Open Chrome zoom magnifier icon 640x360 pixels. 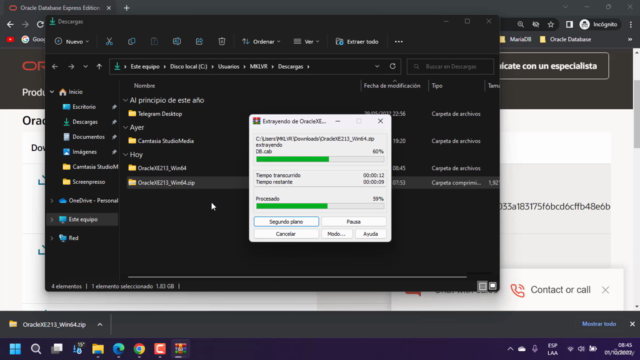point(520,24)
